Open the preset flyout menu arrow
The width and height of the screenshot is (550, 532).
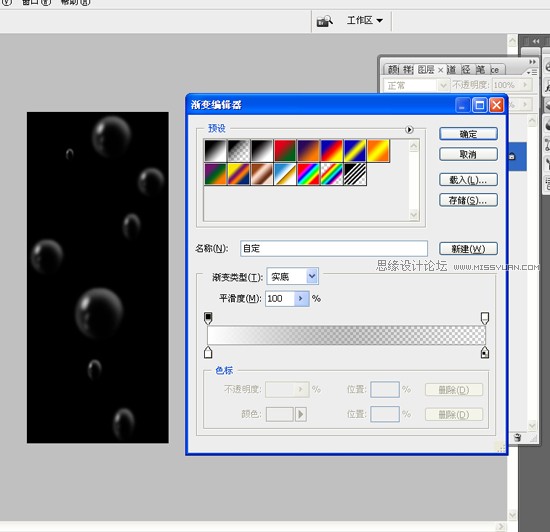click(x=409, y=129)
